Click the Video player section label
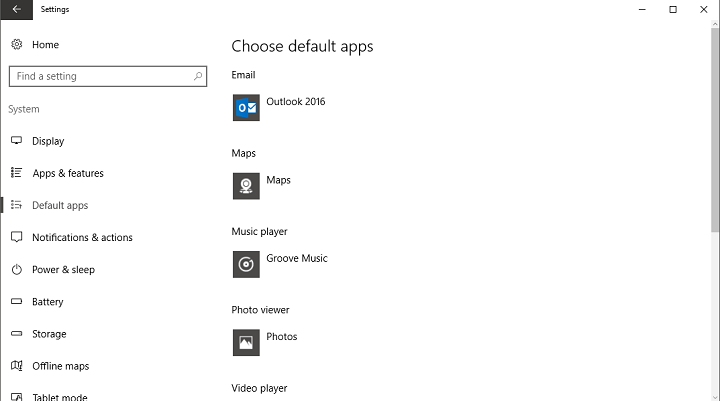The image size is (720, 401). pyautogui.click(x=259, y=388)
